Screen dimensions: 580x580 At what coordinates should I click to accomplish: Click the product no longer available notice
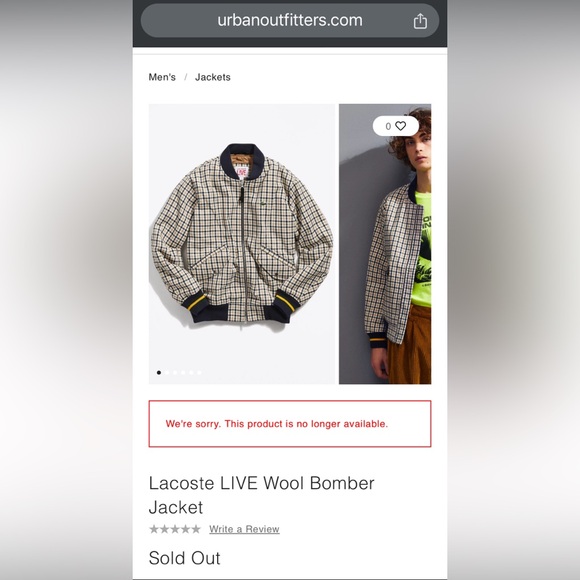[x=290, y=424]
